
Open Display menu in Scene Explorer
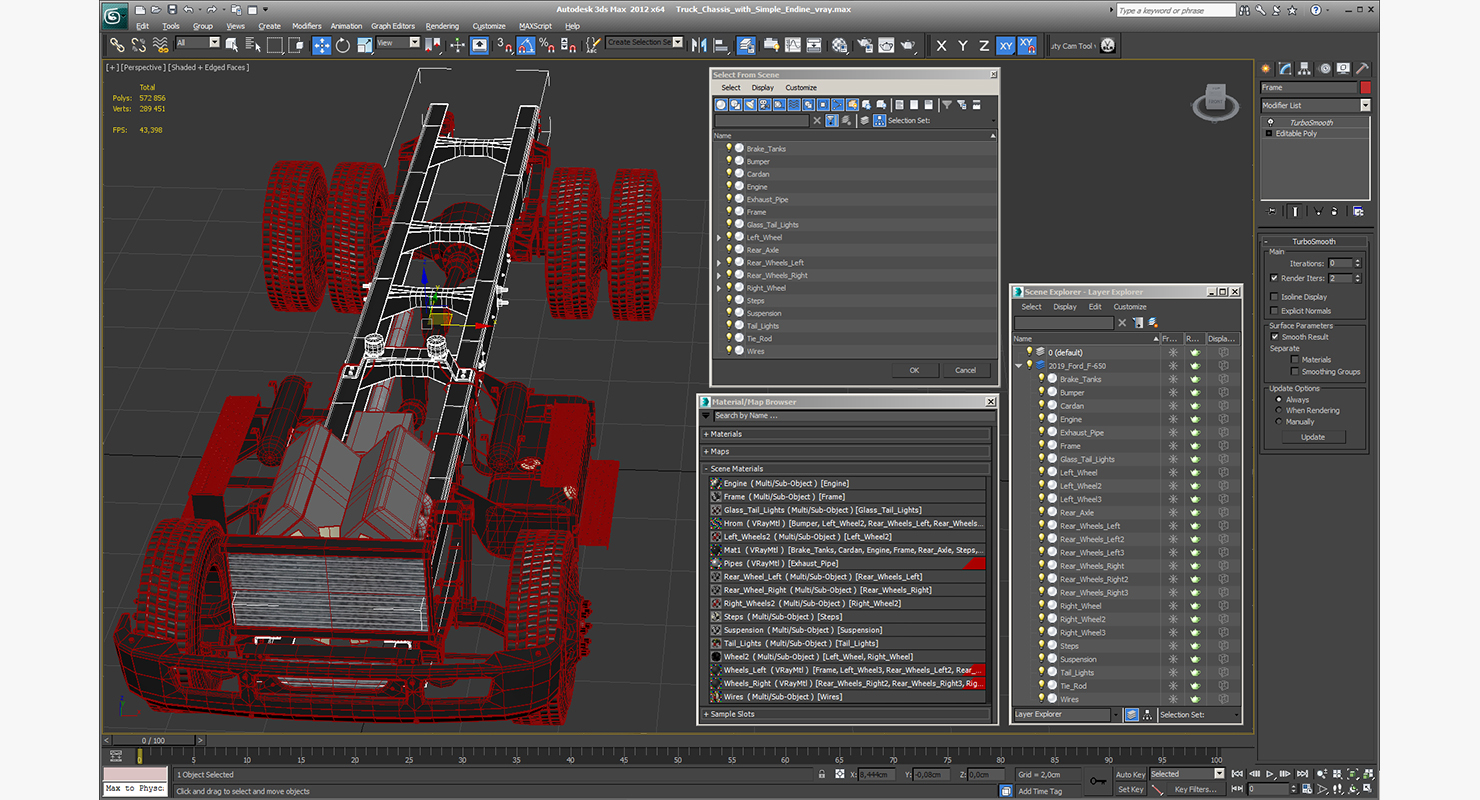coord(1065,307)
